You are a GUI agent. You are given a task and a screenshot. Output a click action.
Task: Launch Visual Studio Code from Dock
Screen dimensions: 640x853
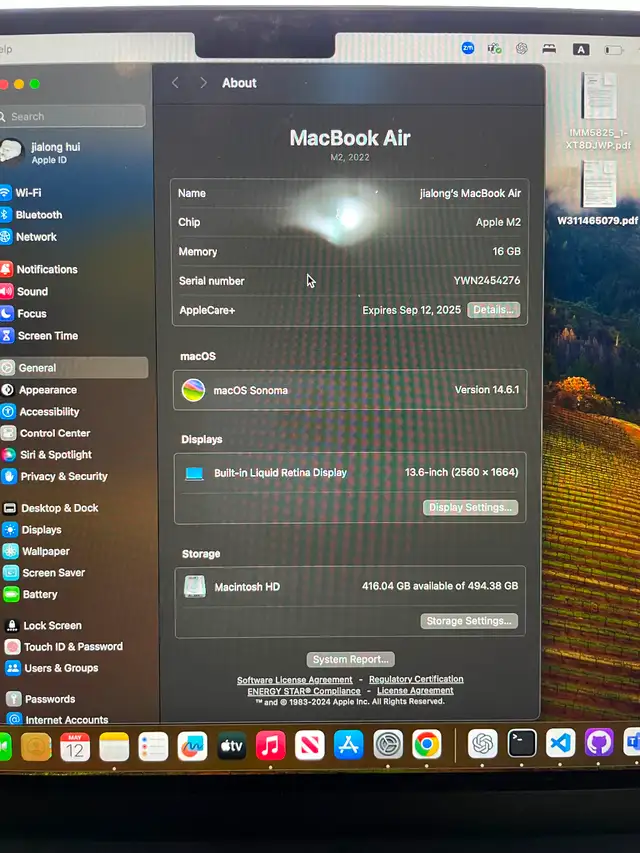561,743
